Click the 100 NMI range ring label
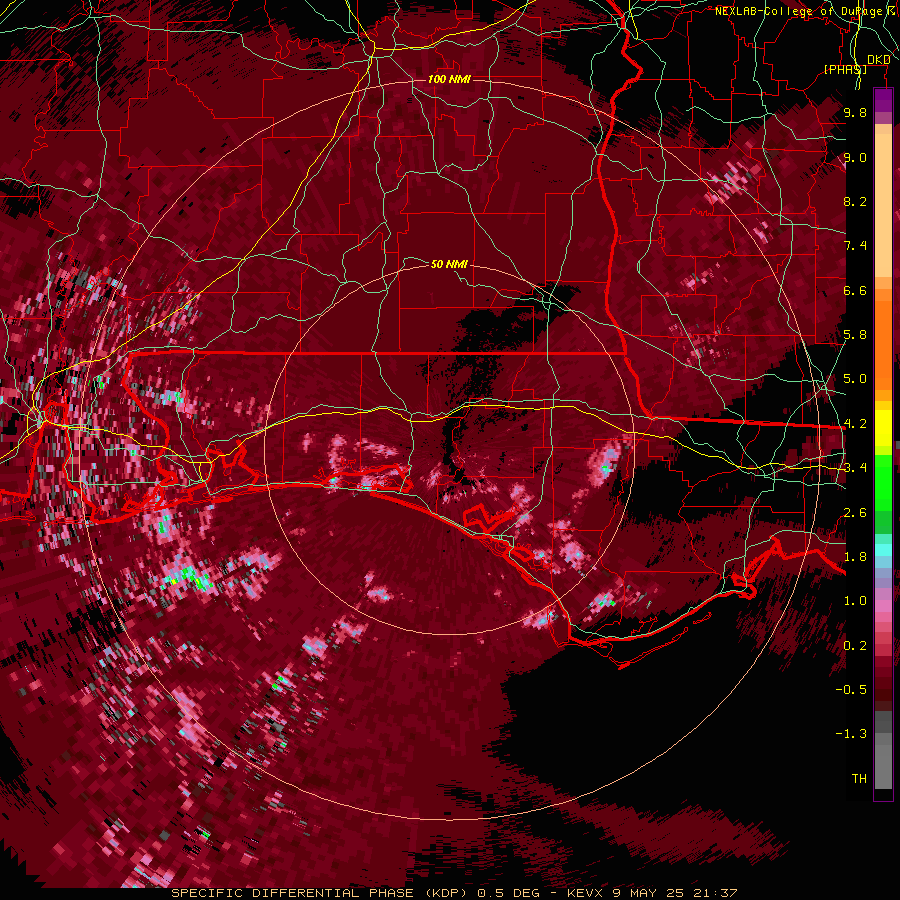The height and width of the screenshot is (900, 900). click(449, 79)
